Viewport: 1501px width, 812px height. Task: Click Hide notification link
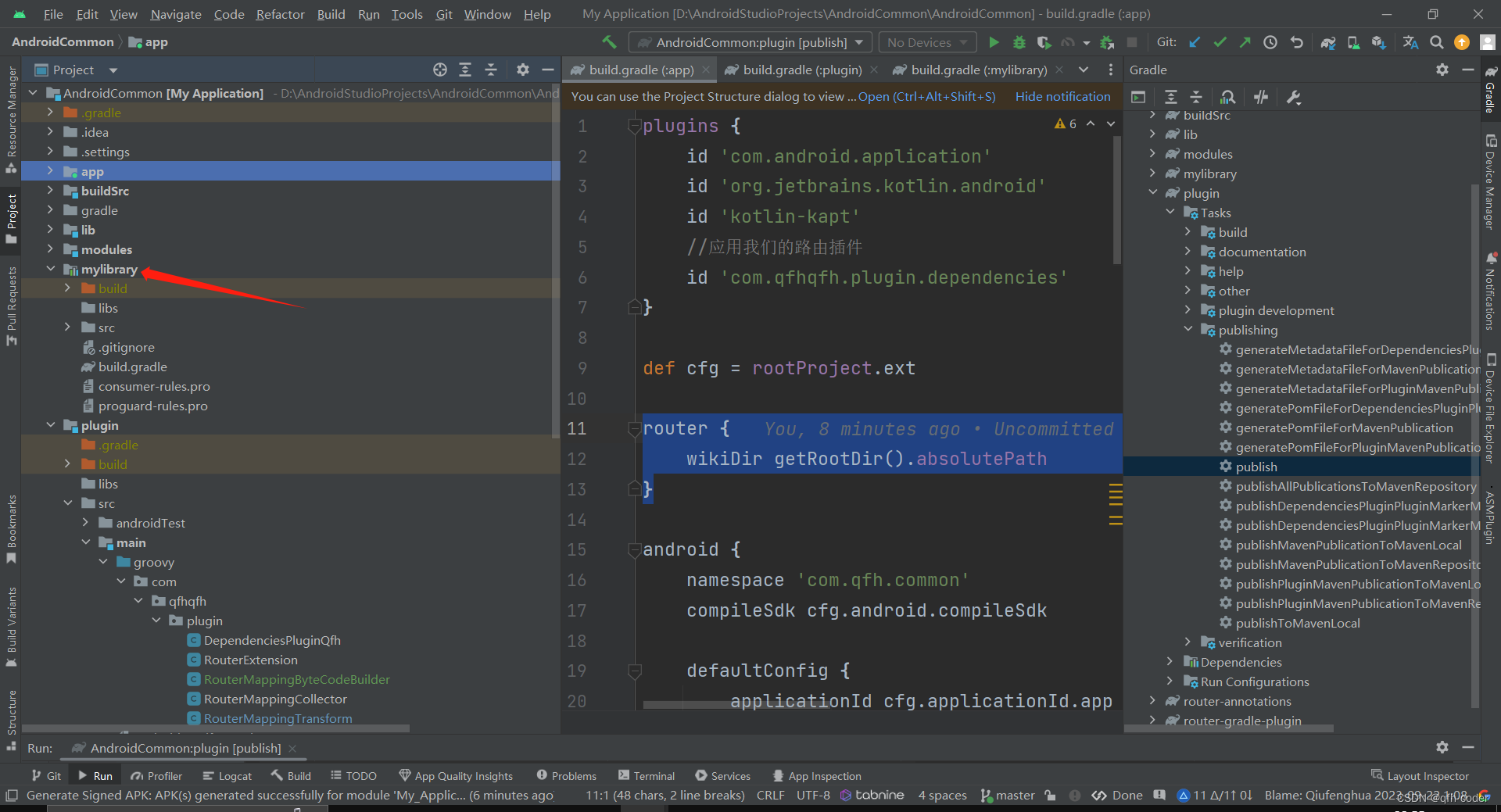1062,97
